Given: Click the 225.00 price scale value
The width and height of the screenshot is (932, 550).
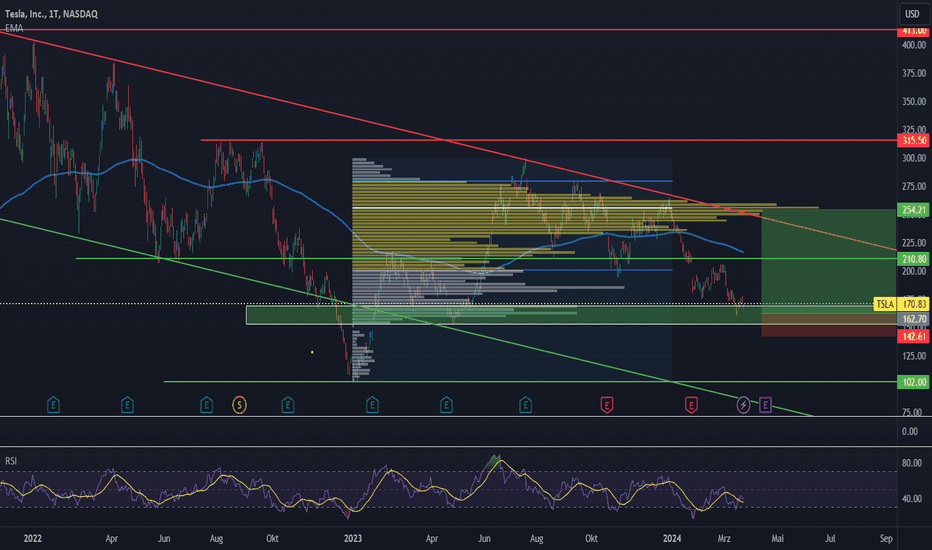Looking at the screenshot, I should tap(914, 243).
